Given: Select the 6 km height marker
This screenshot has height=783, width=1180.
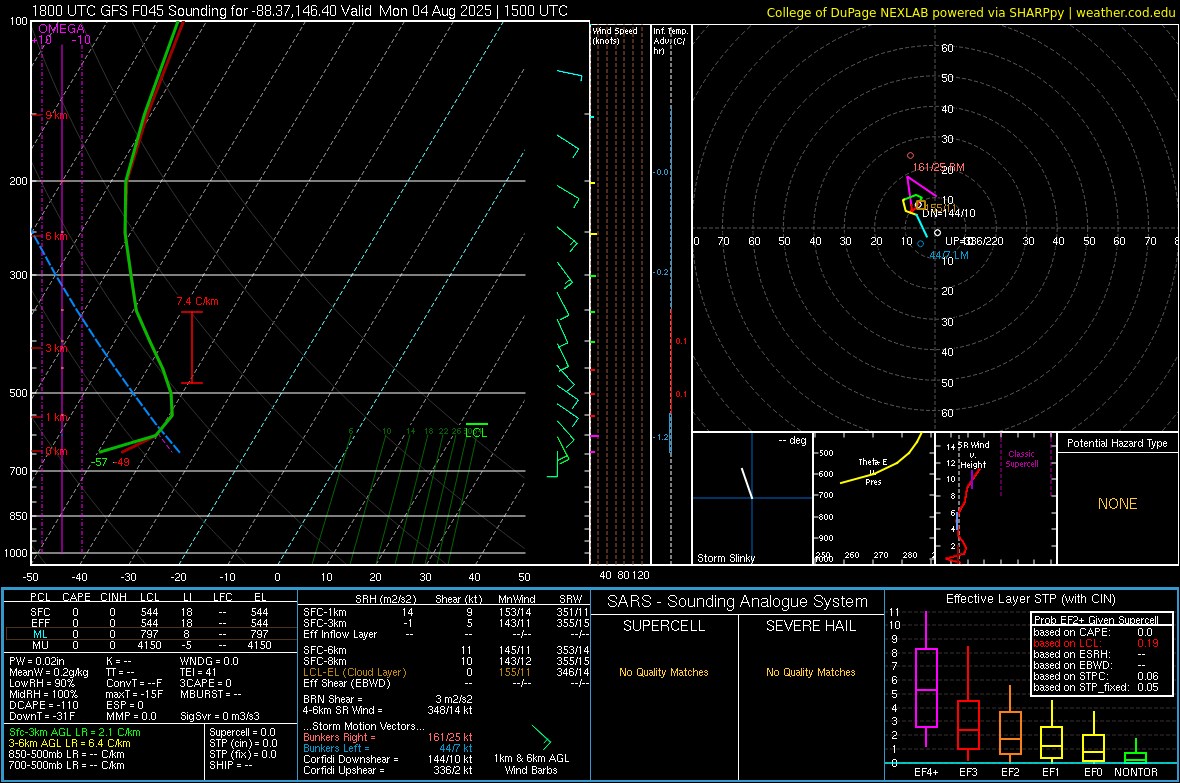Looking at the screenshot, I should pyautogui.click(x=56, y=236).
